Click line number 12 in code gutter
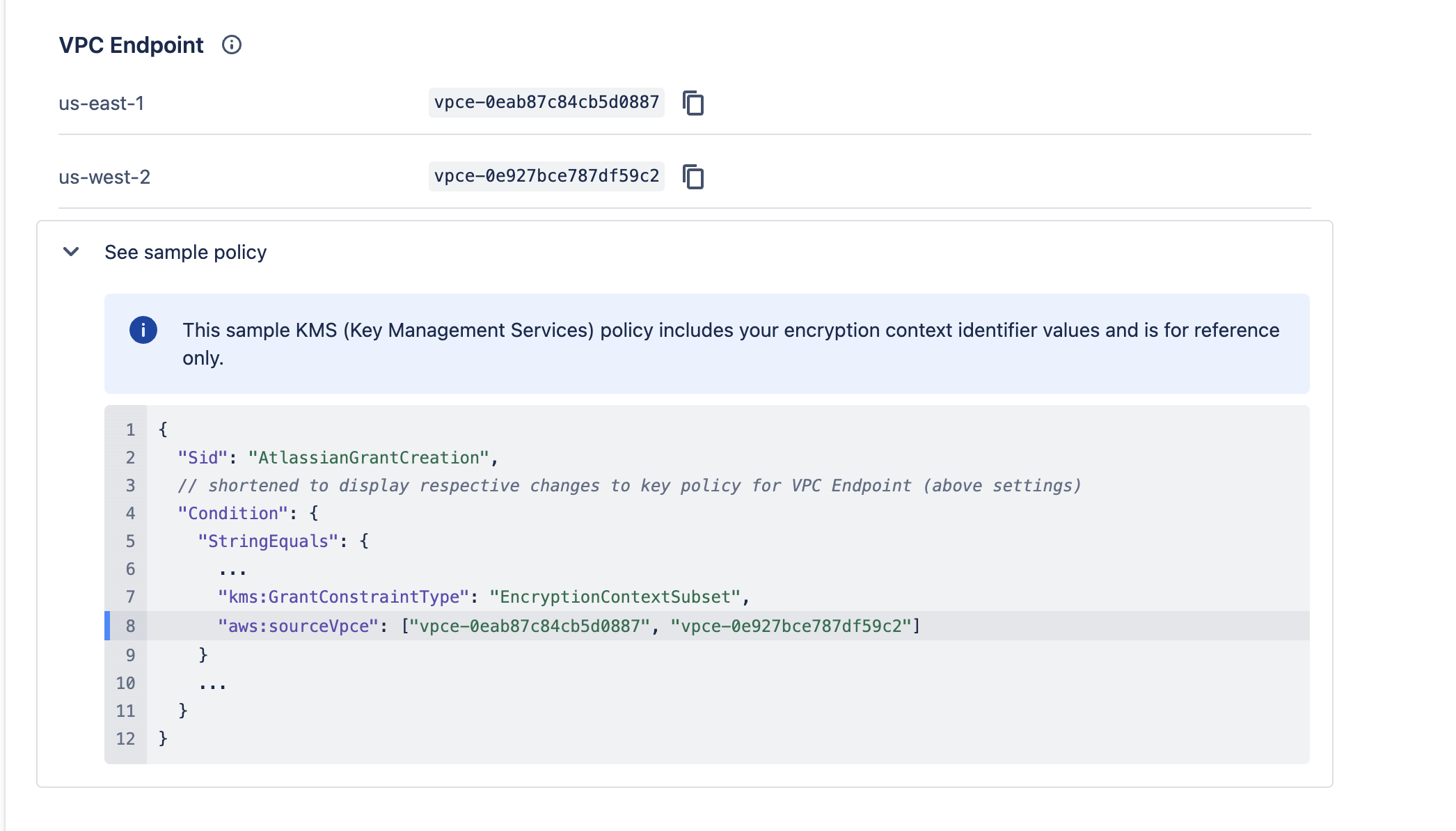Image resolution: width=1456 pixels, height=831 pixels. [x=125, y=739]
